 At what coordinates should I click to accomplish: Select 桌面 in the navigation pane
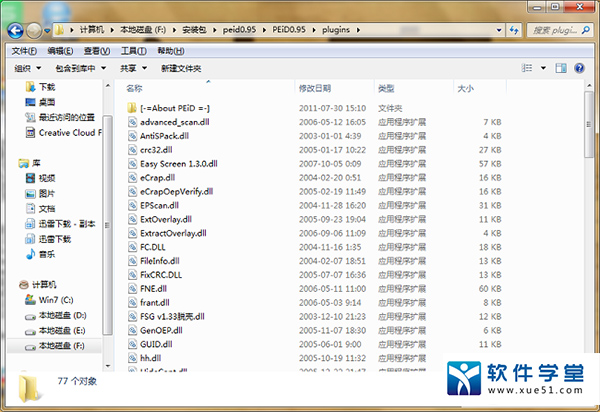pyautogui.click(x=41, y=102)
